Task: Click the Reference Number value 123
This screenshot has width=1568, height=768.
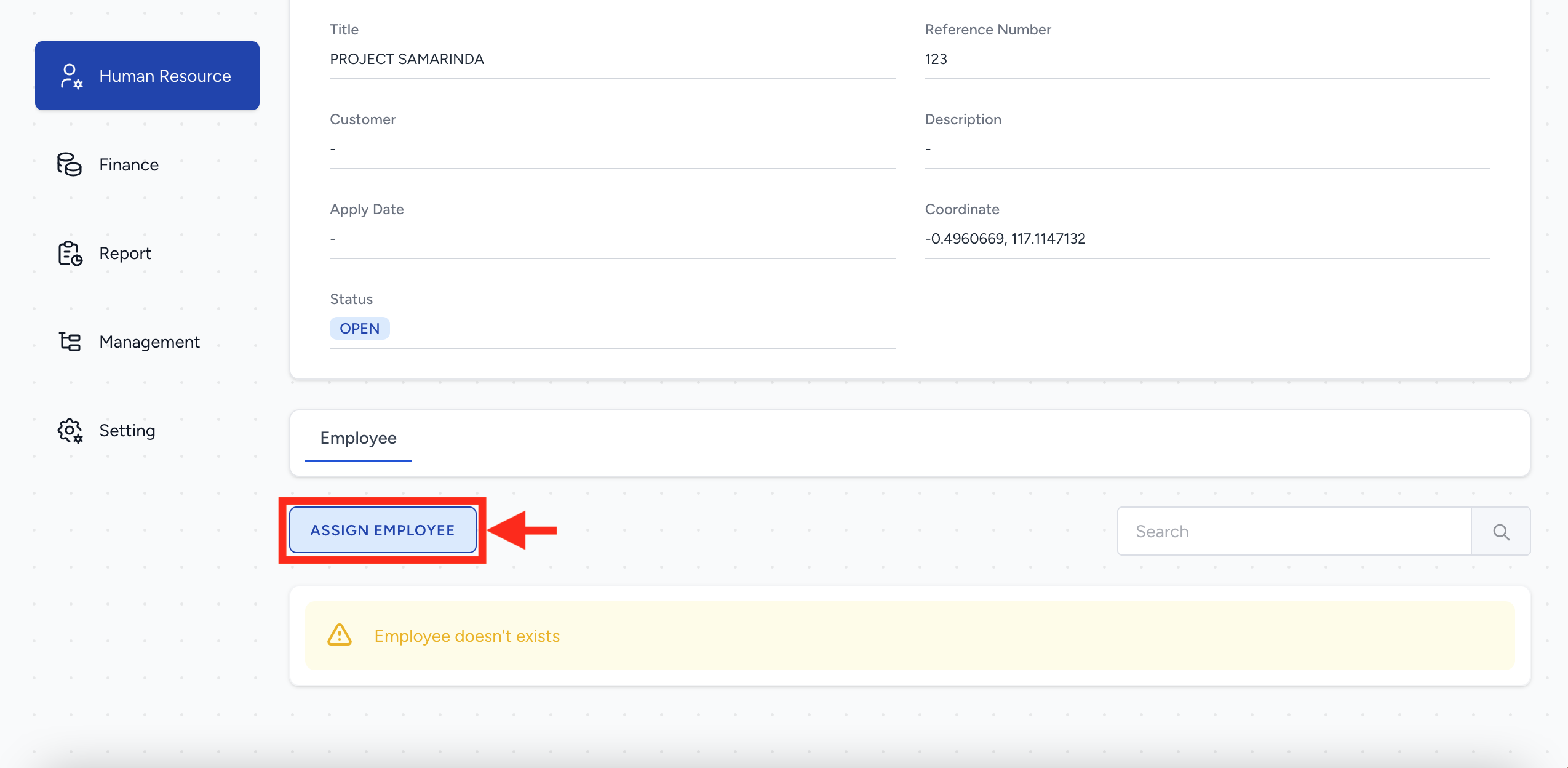Action: click(936, 59)
